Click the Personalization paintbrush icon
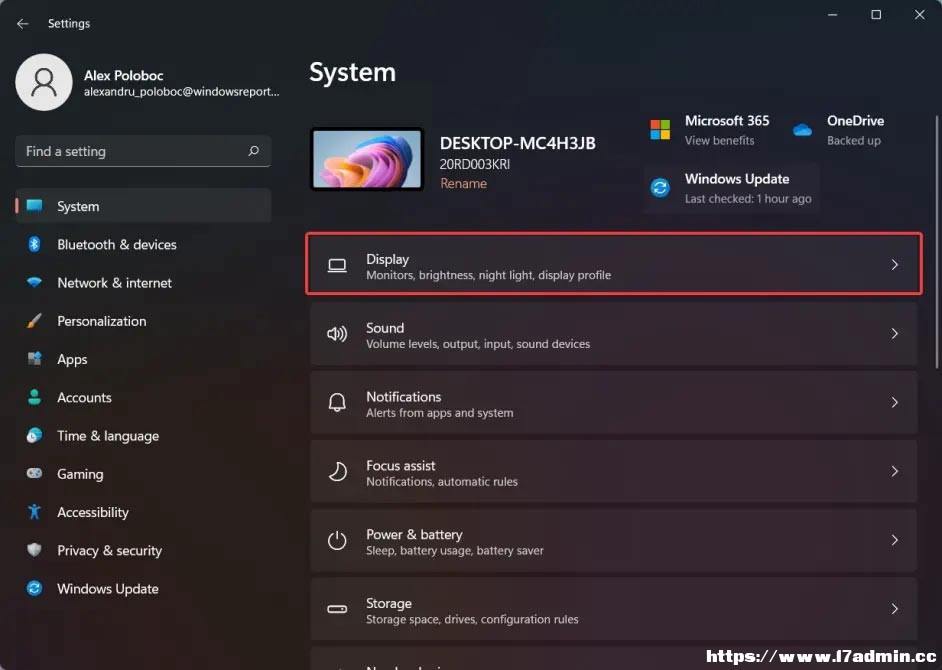 click(34, 321)
